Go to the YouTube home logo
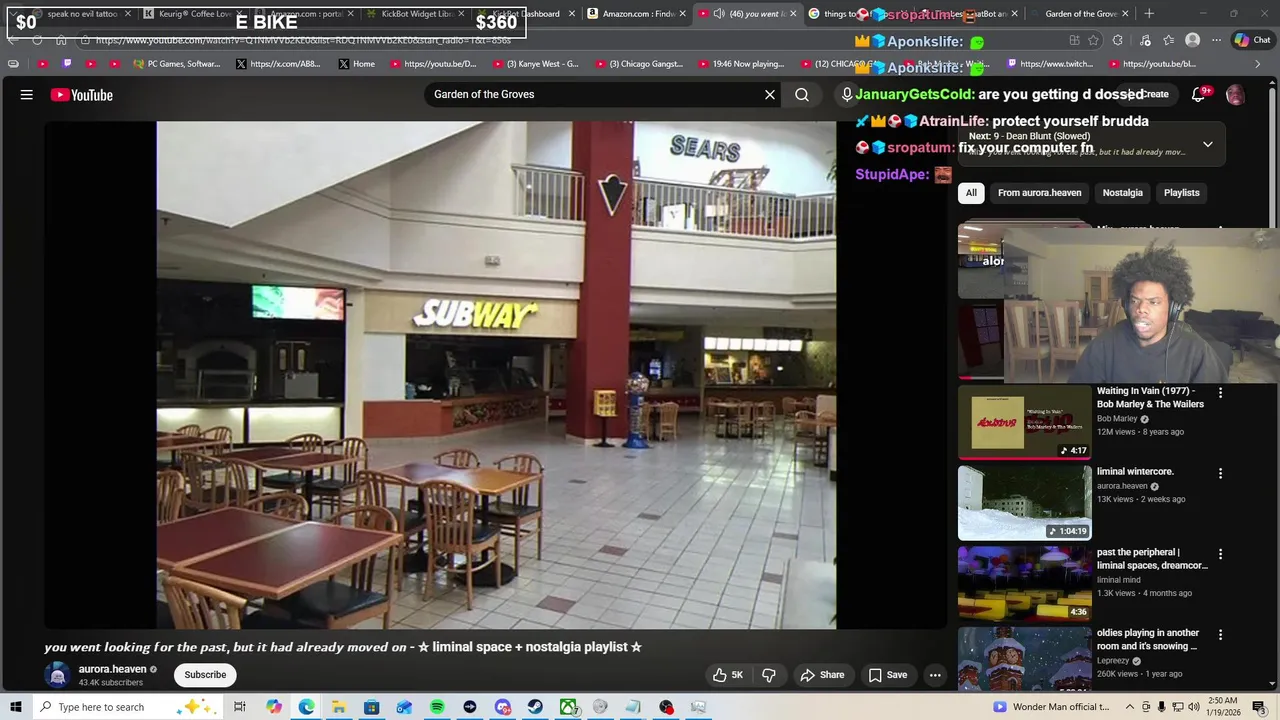 coord(82,95)
